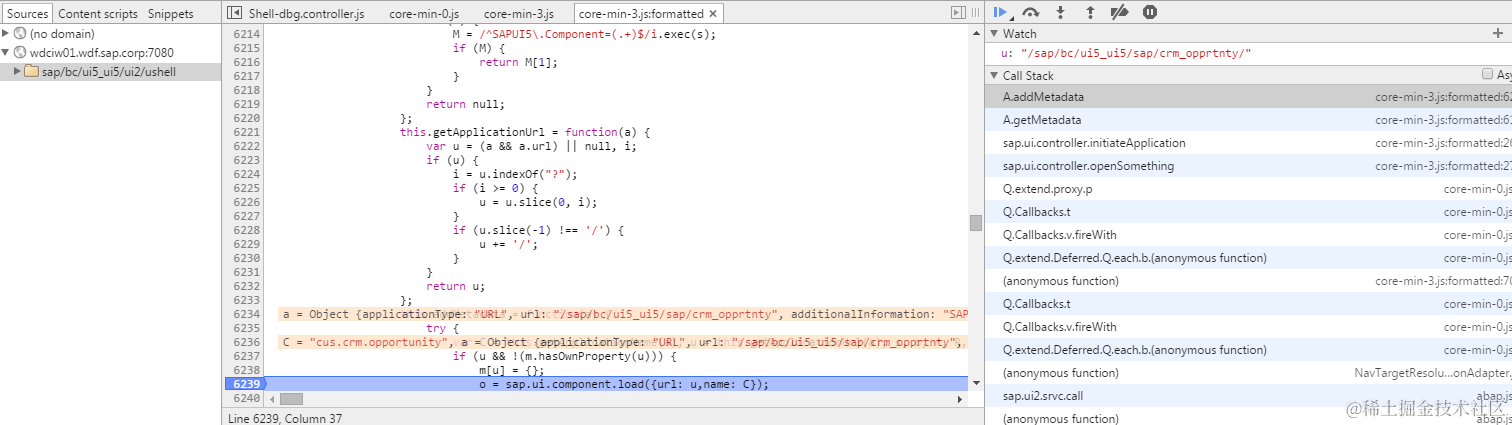Click the Line 6239, Column 37 status text
This screenshot has width=1512, height=425.
pyautogui.click(x=286, y=417)
